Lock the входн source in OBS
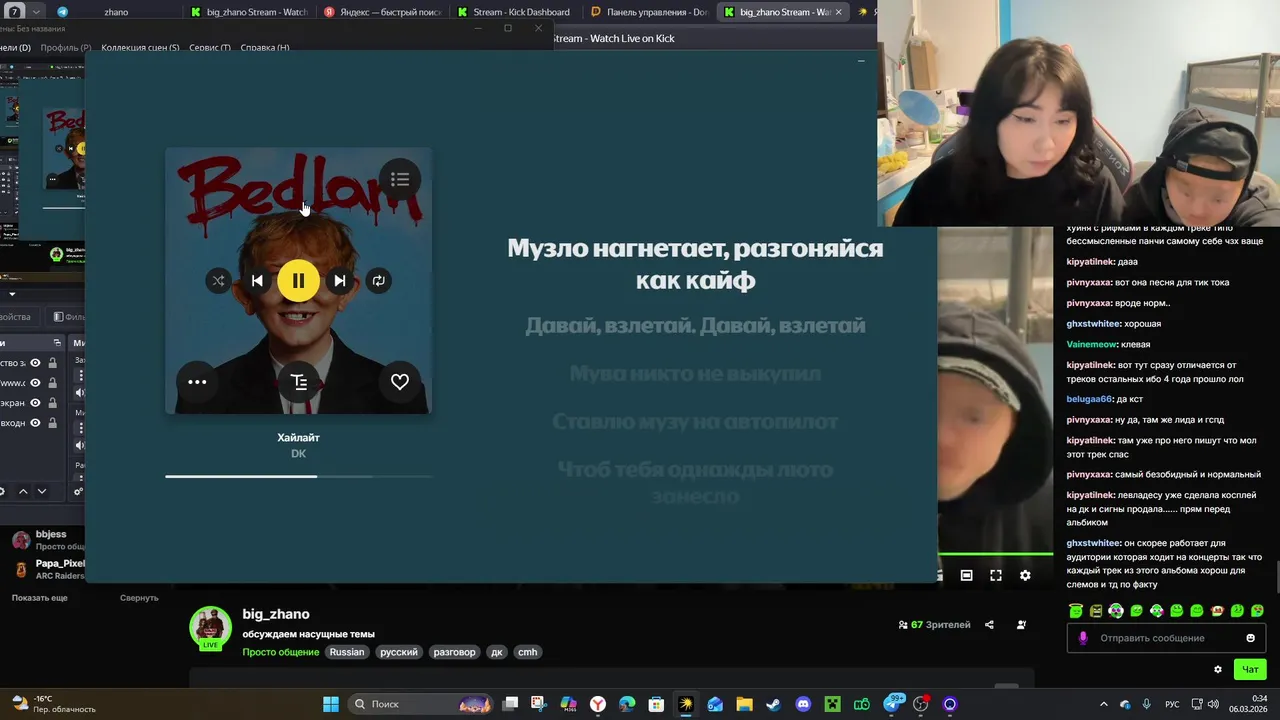This screenshot has width=1280, height=720. [x=52, y=423]
